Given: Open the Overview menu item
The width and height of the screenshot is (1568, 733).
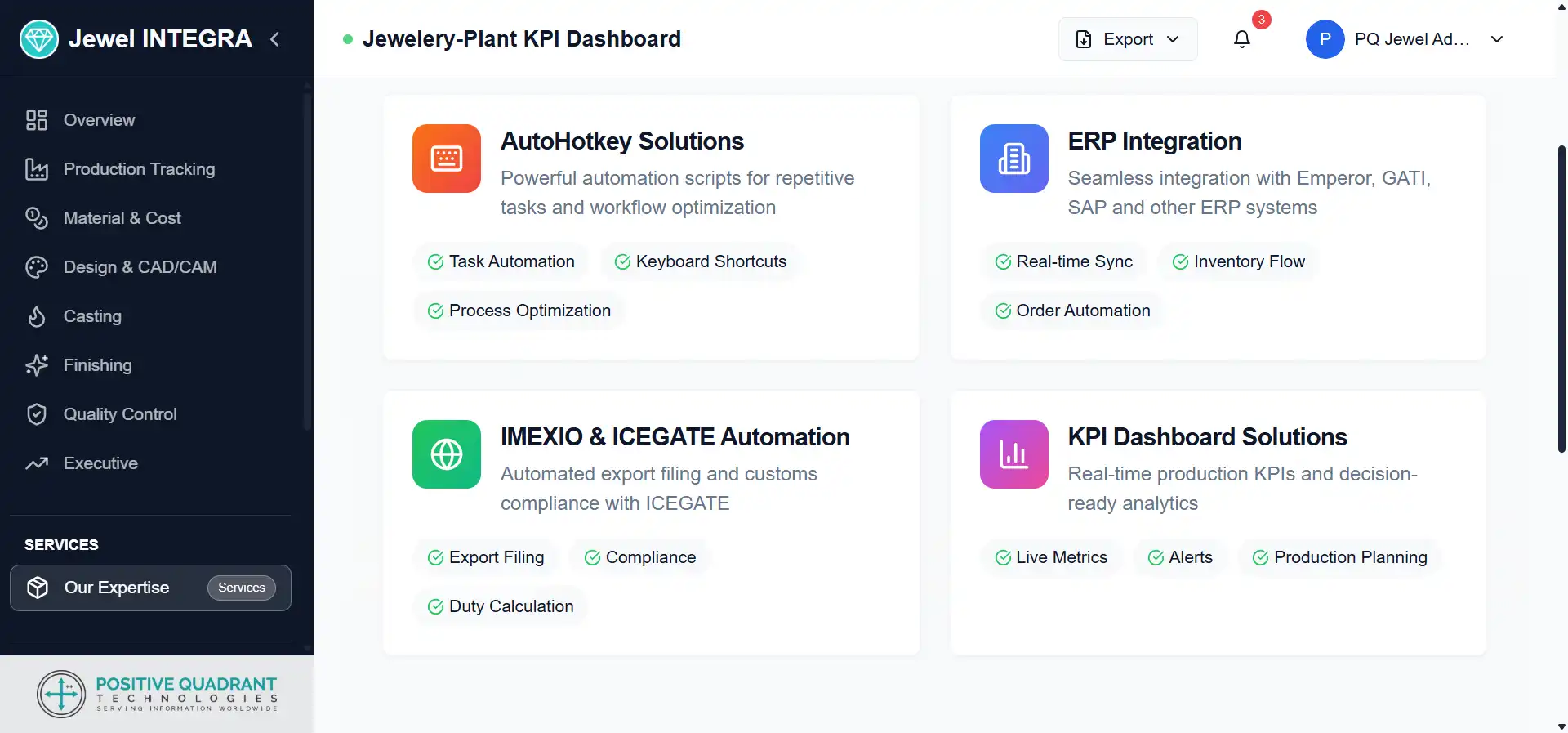Looking at the screenshot, I should tap(150, 120).
